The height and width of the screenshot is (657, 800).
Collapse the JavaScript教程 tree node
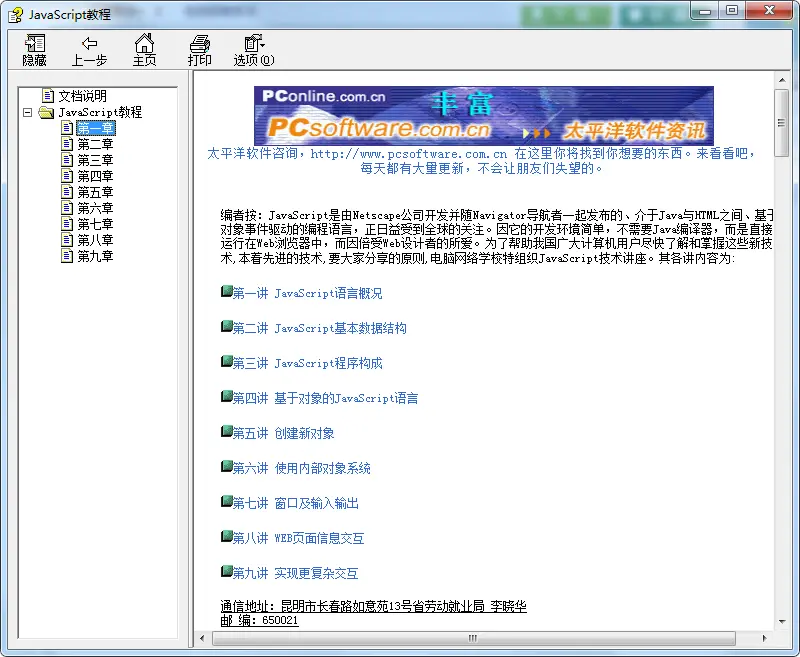(27, 112)
